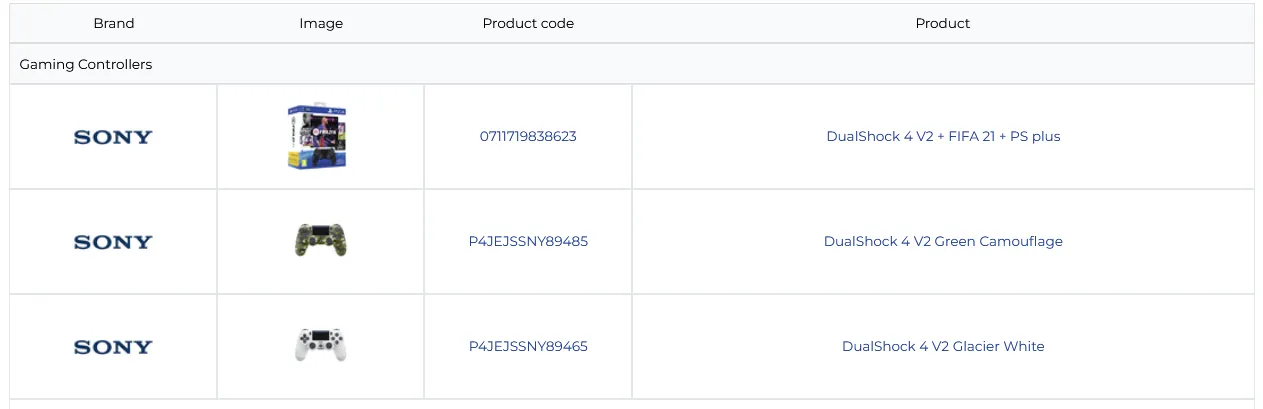Click the Product column header

[943, 23]
